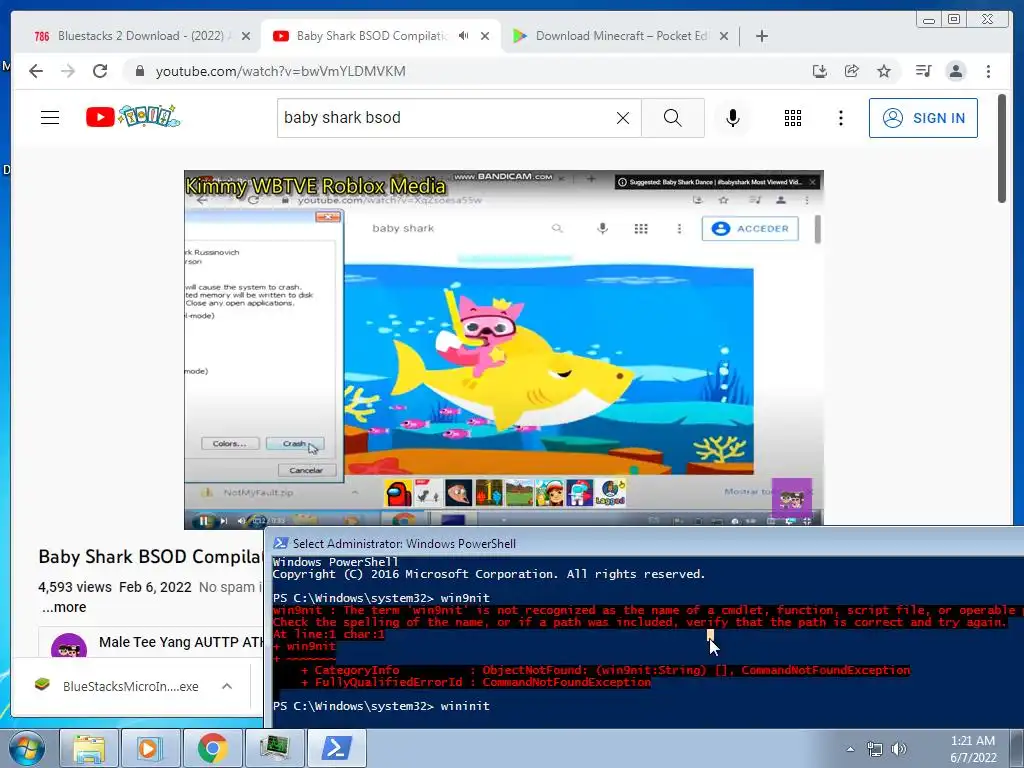Expand description with ...more
Screen dimensions: 1024x768
[64, 607]
